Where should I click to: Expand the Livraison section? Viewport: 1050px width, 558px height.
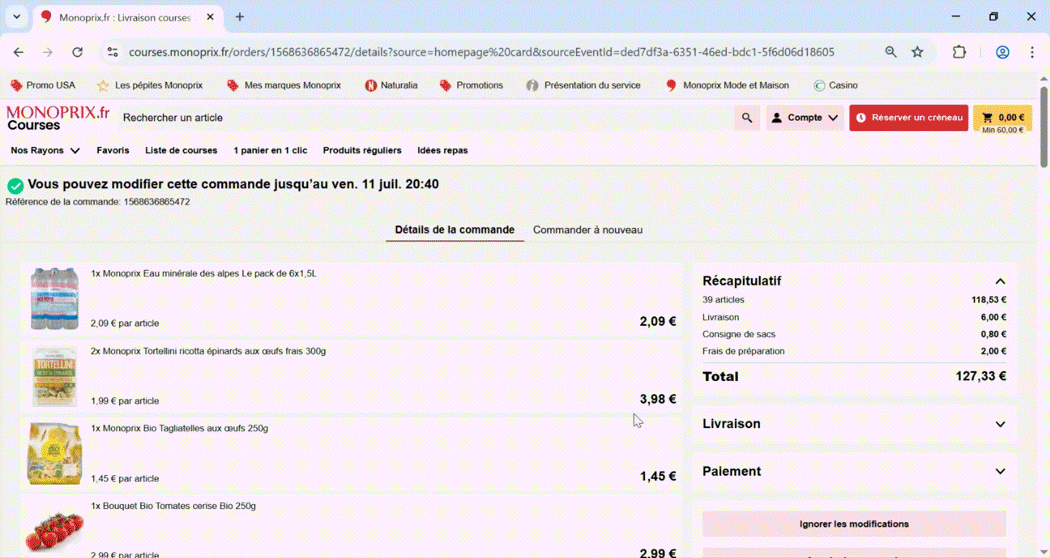[x=999, y=424]
